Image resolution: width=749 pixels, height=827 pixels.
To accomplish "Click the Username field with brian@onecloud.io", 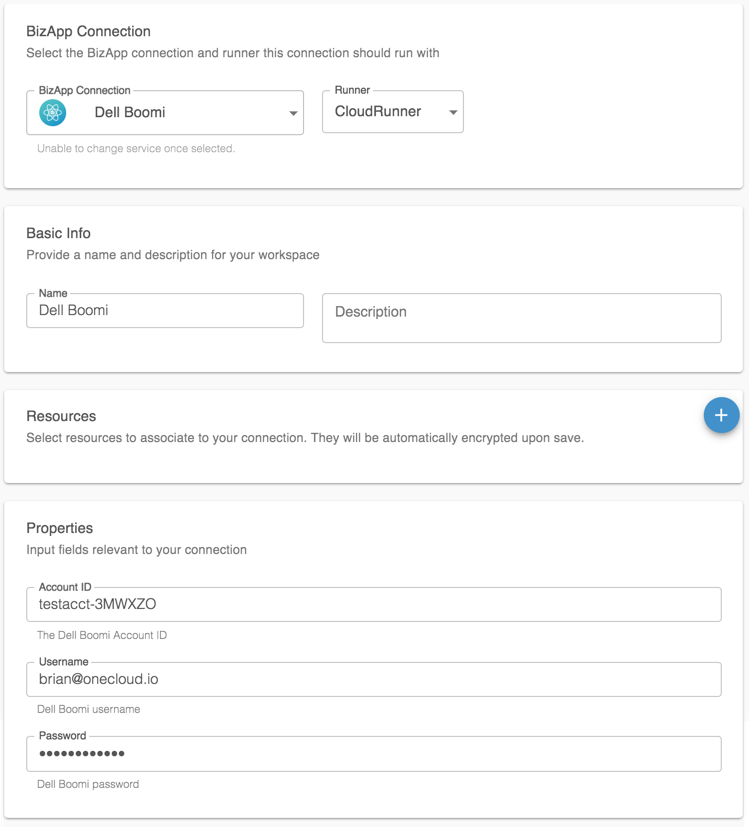I will [373, 679].
